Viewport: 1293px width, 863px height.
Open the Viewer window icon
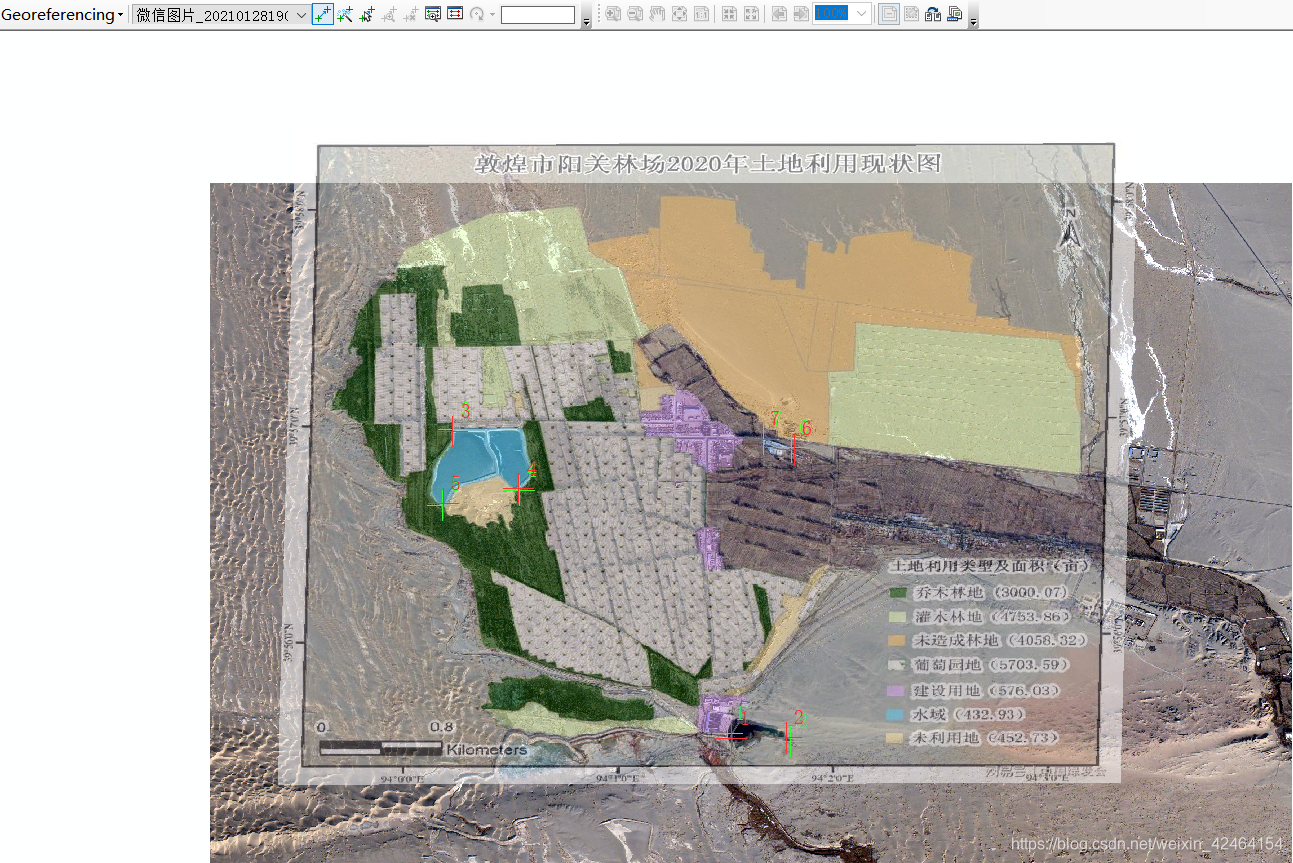433,14
